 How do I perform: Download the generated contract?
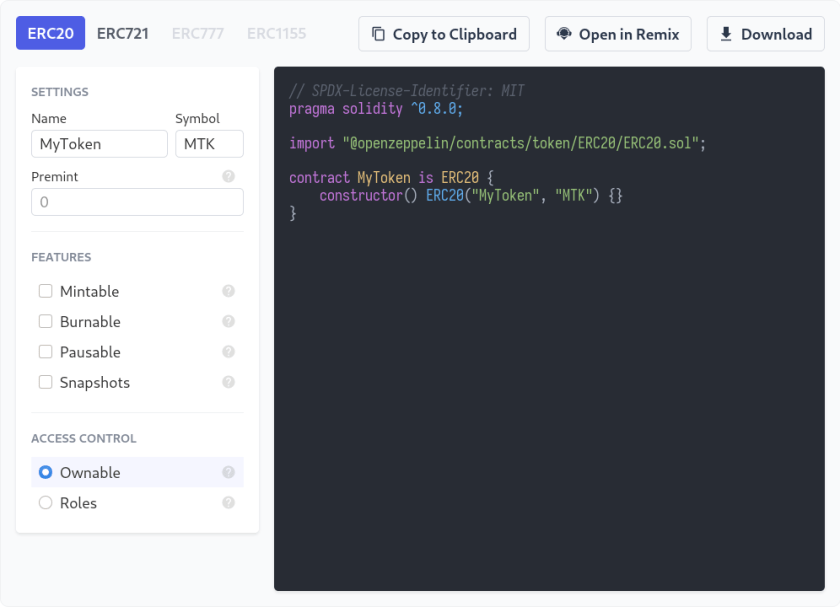(x=766, y=34)
